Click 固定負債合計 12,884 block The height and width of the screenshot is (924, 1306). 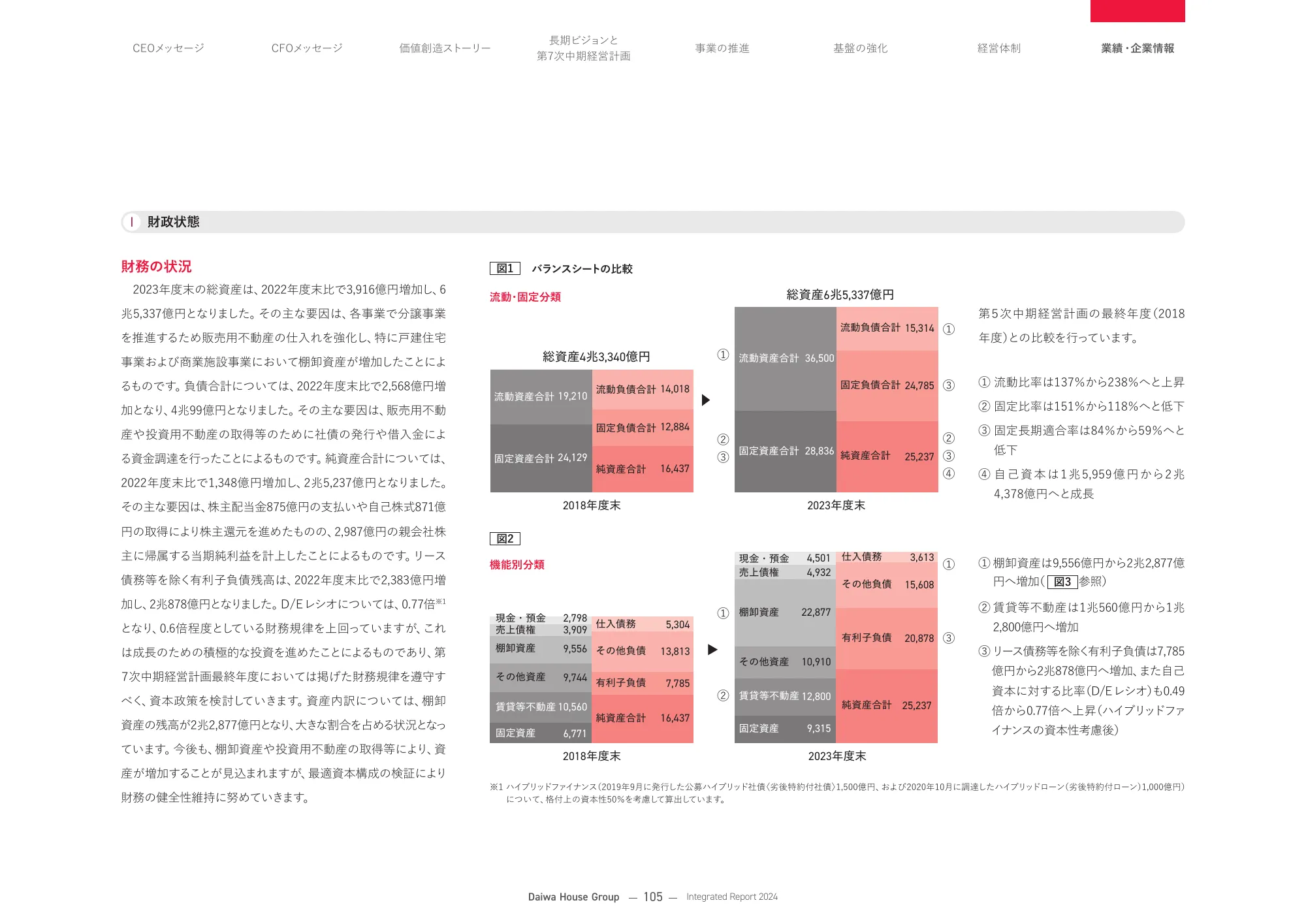pos(643,428)
